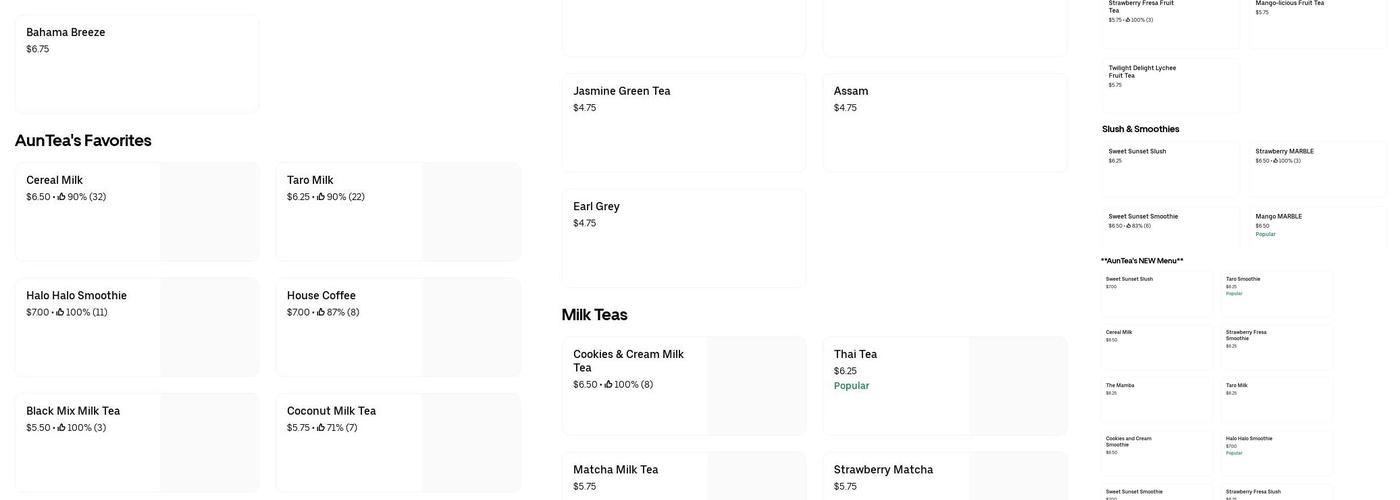Image resolution: width=1400 pixels, height=500 pixels.
Task: Select the Strawberry Matcha item
Action: click(x=900, y=476)
